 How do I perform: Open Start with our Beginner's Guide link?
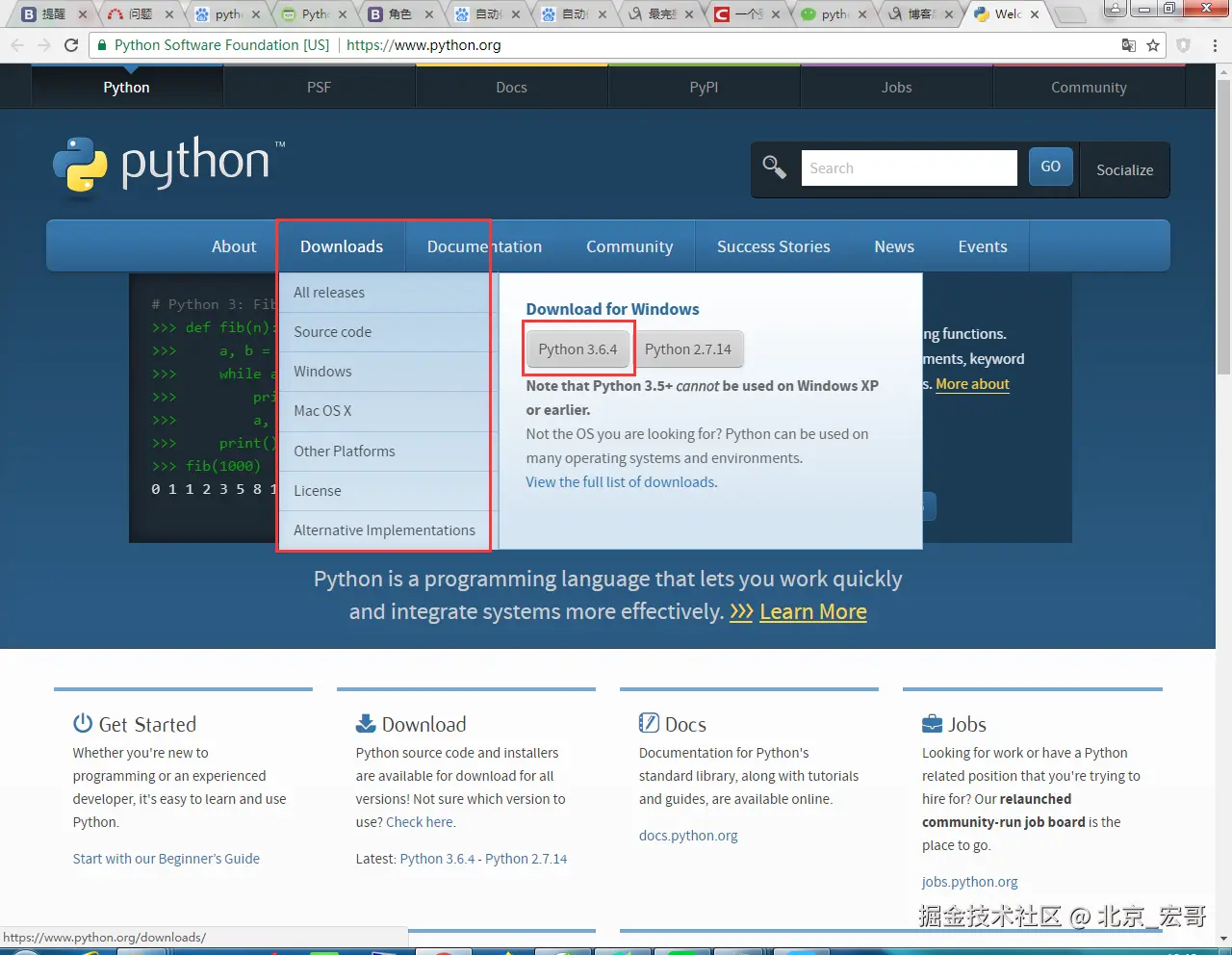167,859
